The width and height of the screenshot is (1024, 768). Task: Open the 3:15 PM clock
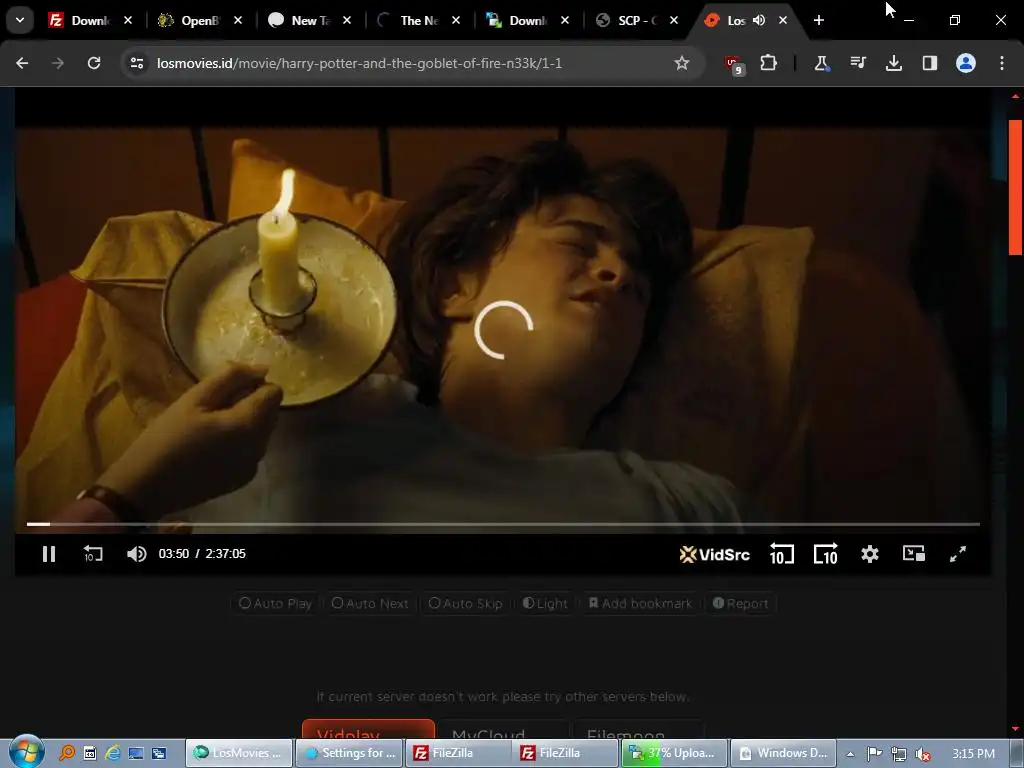click(973, 754)
